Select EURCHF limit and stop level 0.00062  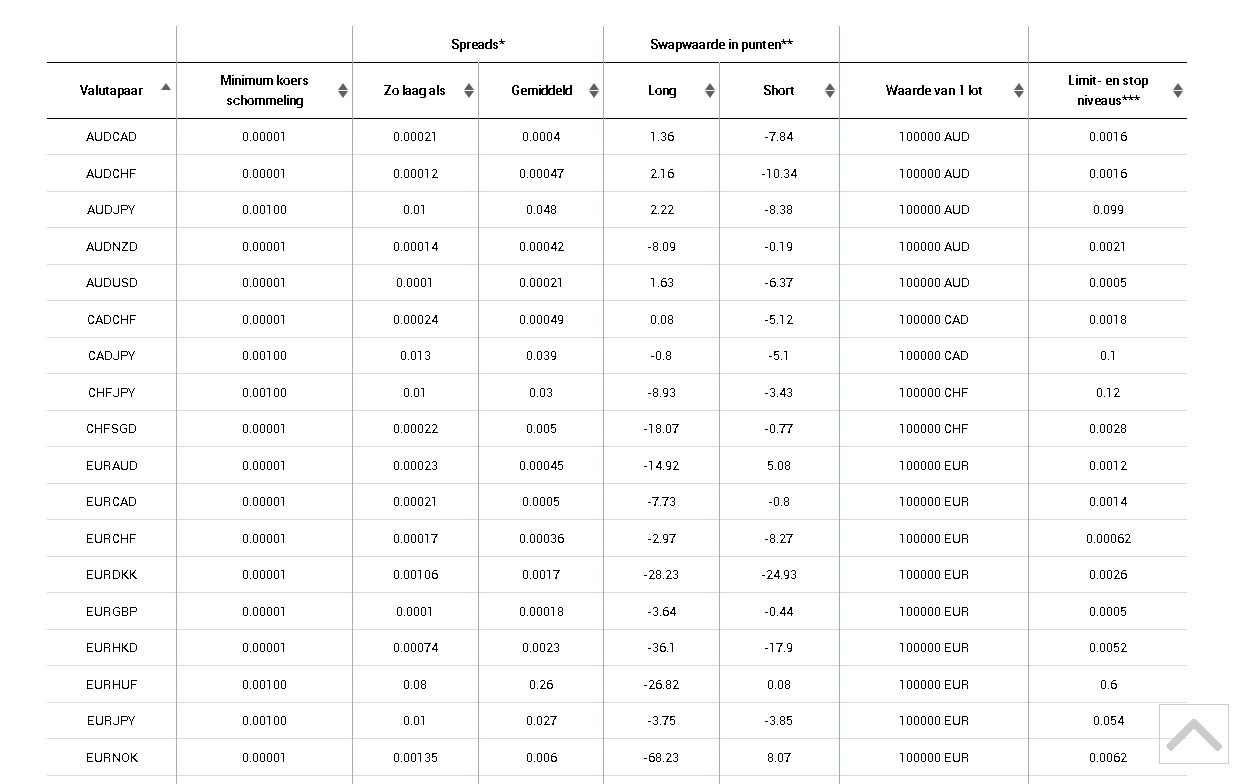click(1108, 539)
